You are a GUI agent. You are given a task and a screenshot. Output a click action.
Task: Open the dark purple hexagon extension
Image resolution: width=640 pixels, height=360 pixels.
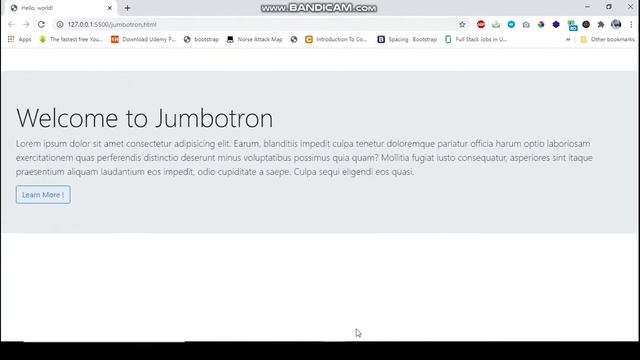(x=556, y=24)
